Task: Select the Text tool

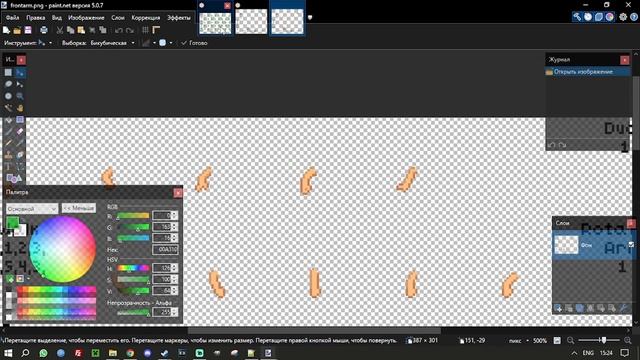Action: click(x=8, y=167)
